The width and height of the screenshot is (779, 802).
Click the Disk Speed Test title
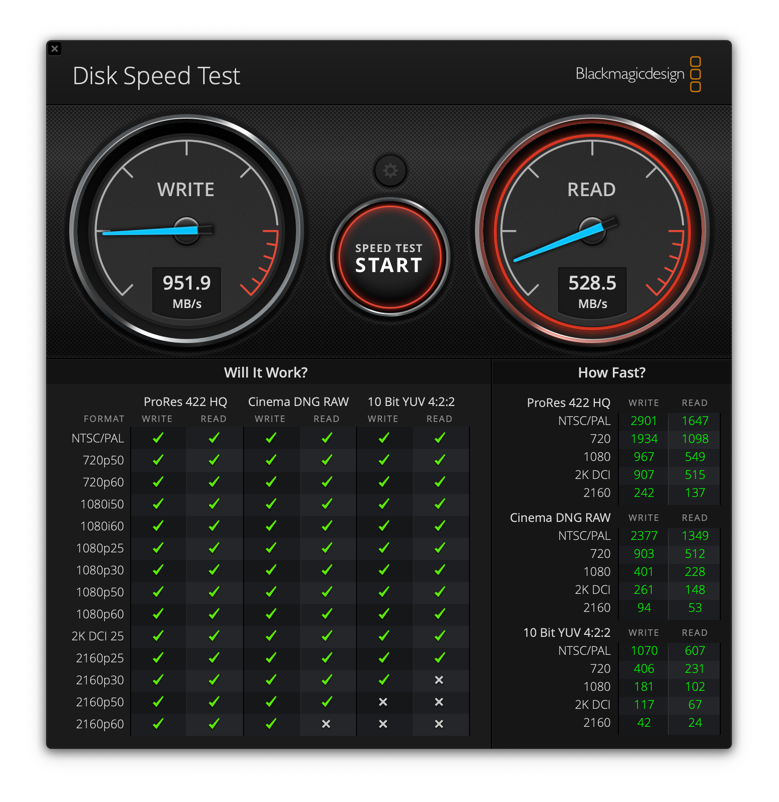click(156, 76)
